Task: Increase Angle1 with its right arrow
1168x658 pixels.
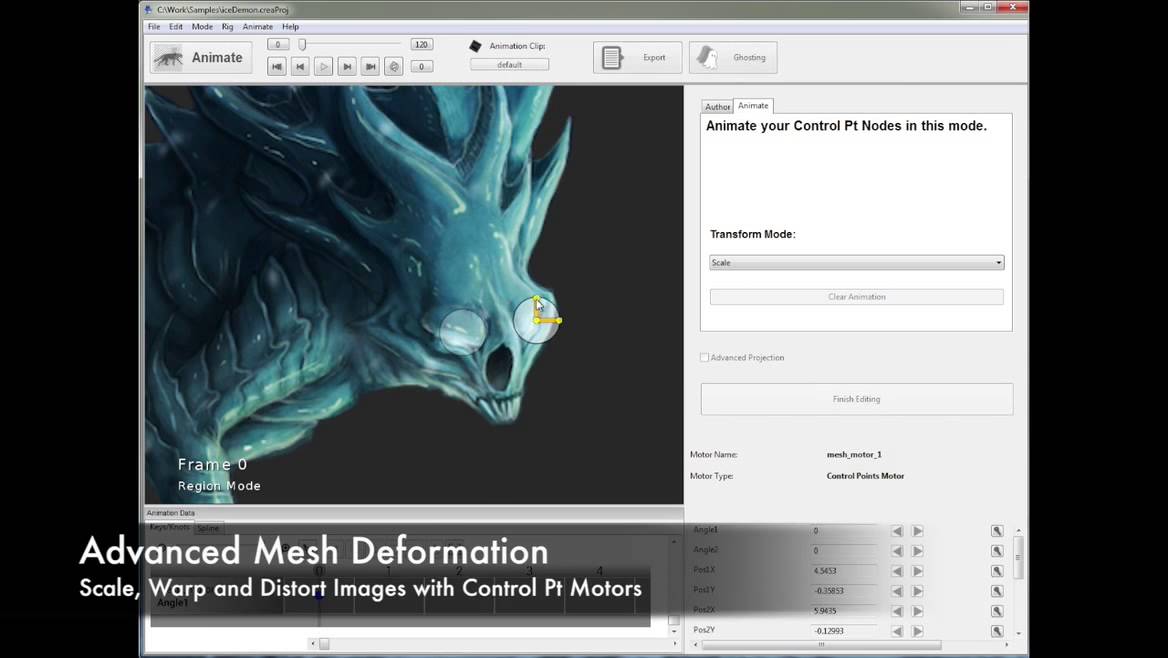Action: coord(918,531)
